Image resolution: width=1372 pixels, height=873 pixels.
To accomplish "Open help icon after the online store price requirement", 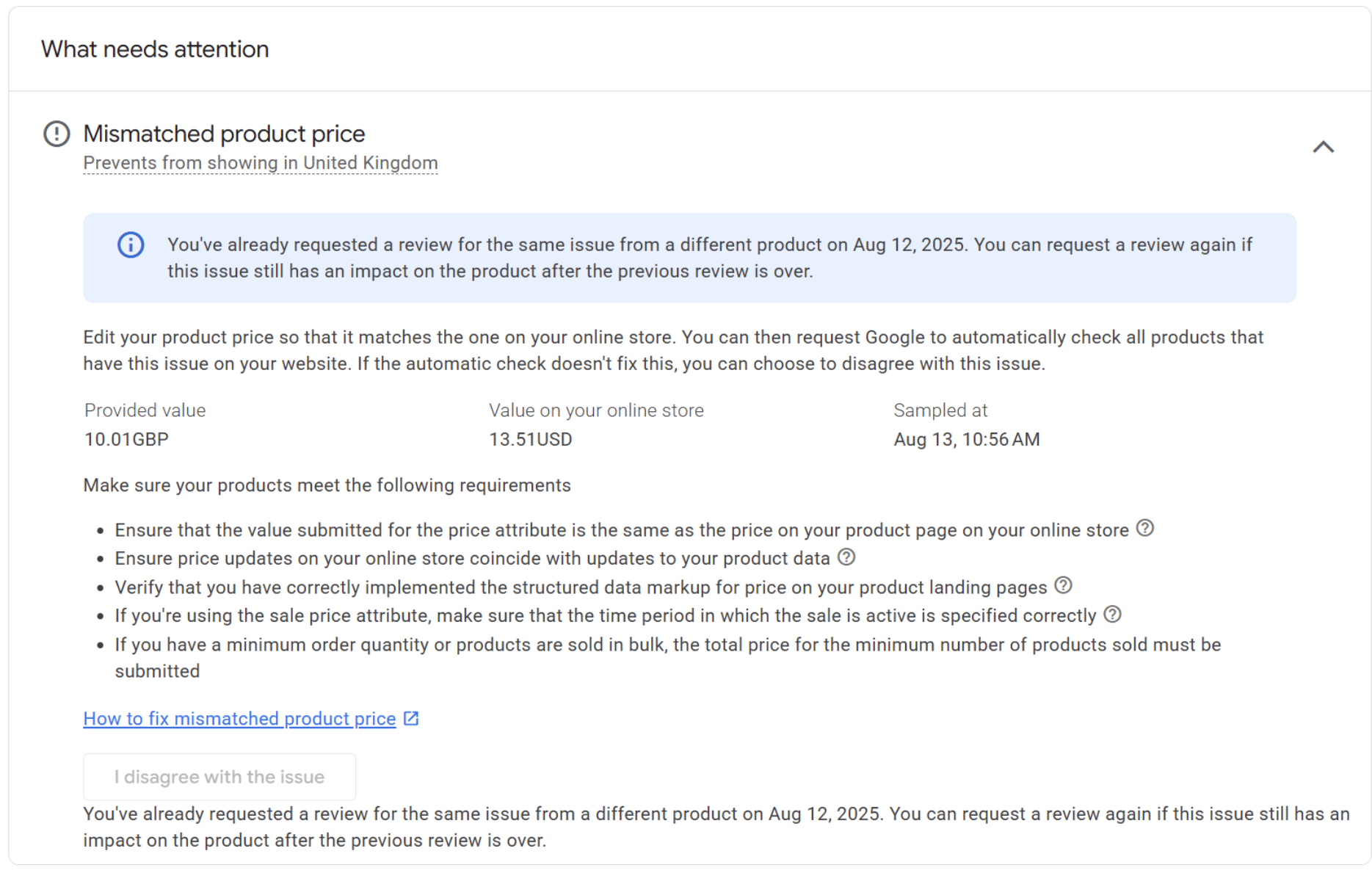I will click(1144, 528).
